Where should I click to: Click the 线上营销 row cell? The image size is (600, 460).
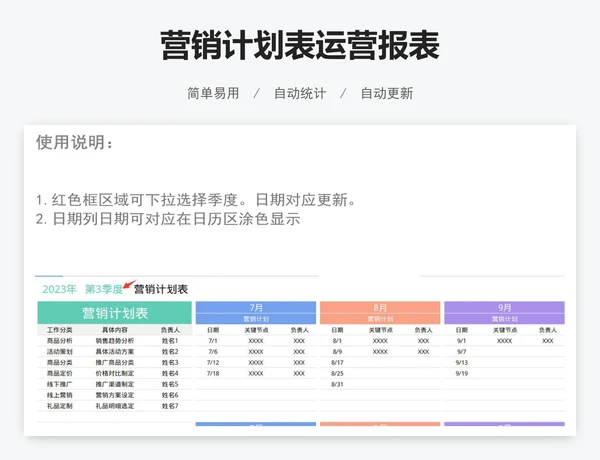point(60,395)
